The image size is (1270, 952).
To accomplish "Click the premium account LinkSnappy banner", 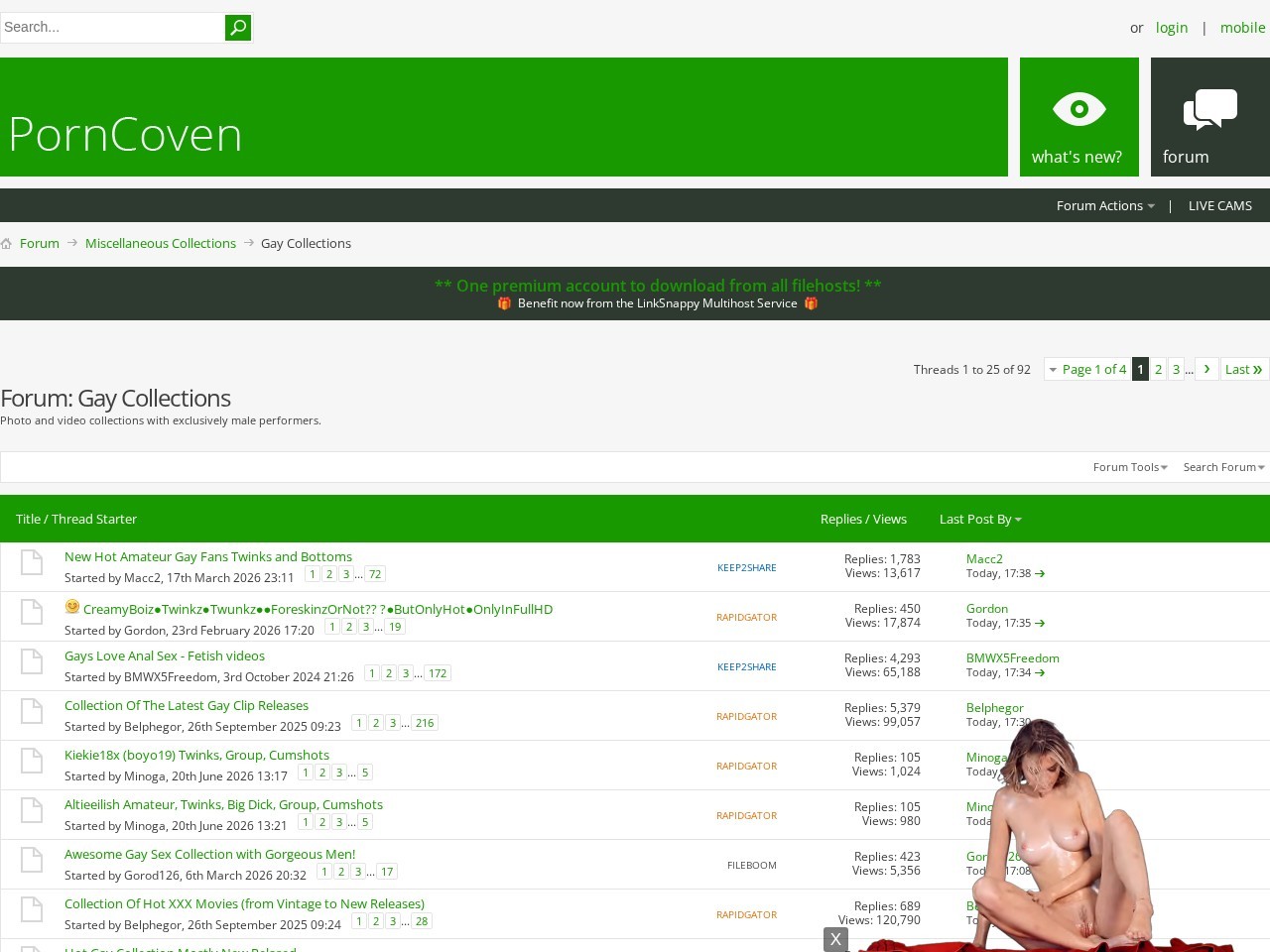I will coord(658,294).
